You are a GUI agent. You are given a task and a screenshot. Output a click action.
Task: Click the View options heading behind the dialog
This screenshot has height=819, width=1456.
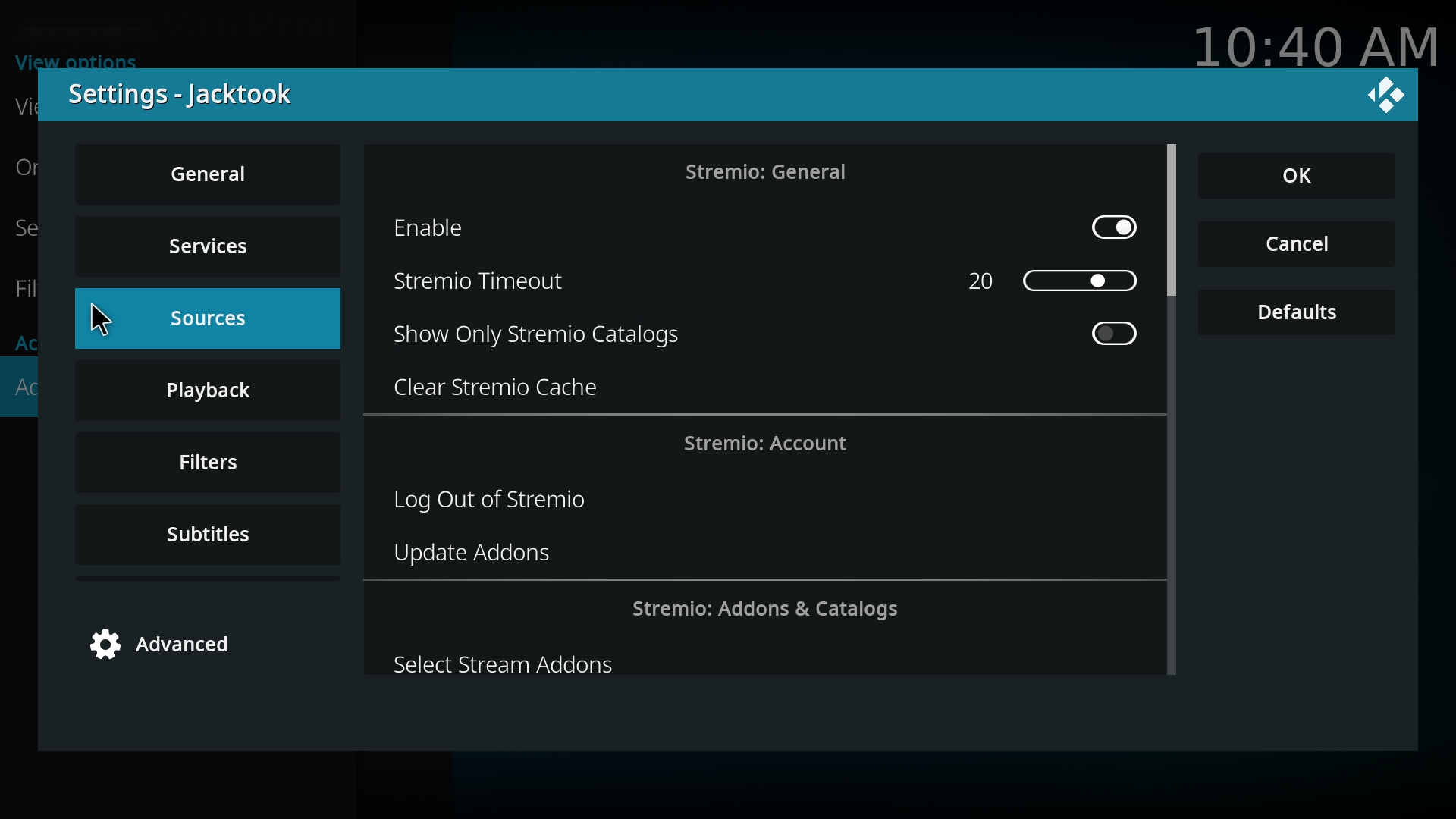point(77,61)
